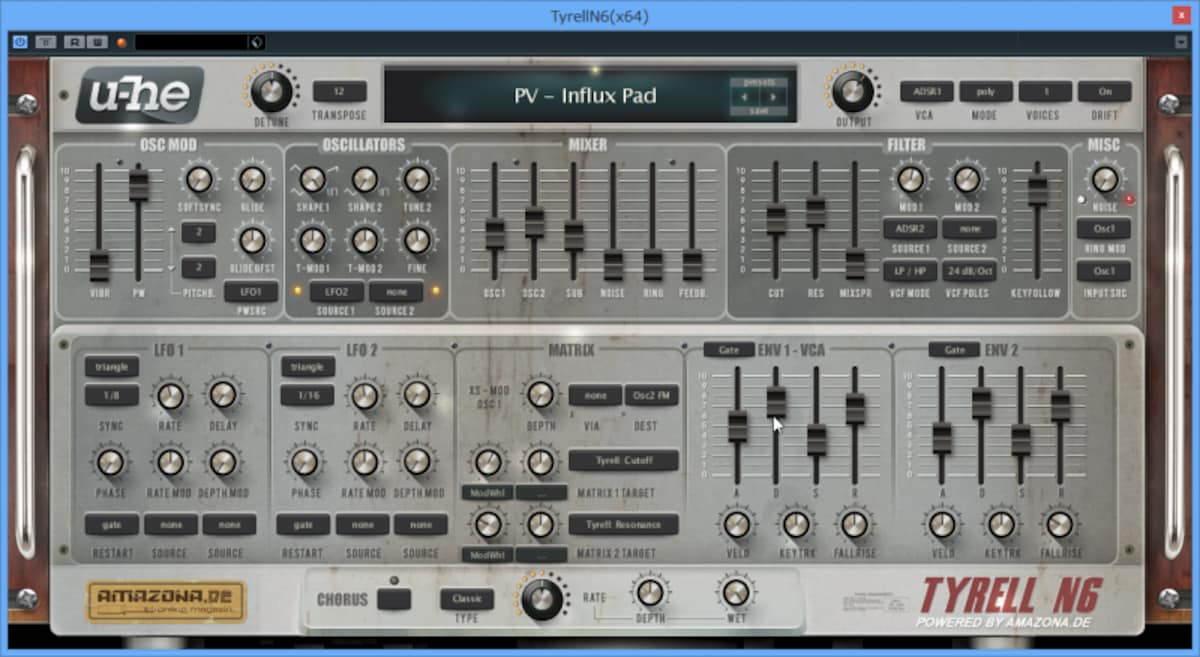Open the VCF MODE selector LP / HP
The height and width of the screenshot is (657, 1200).
point(910,271)
